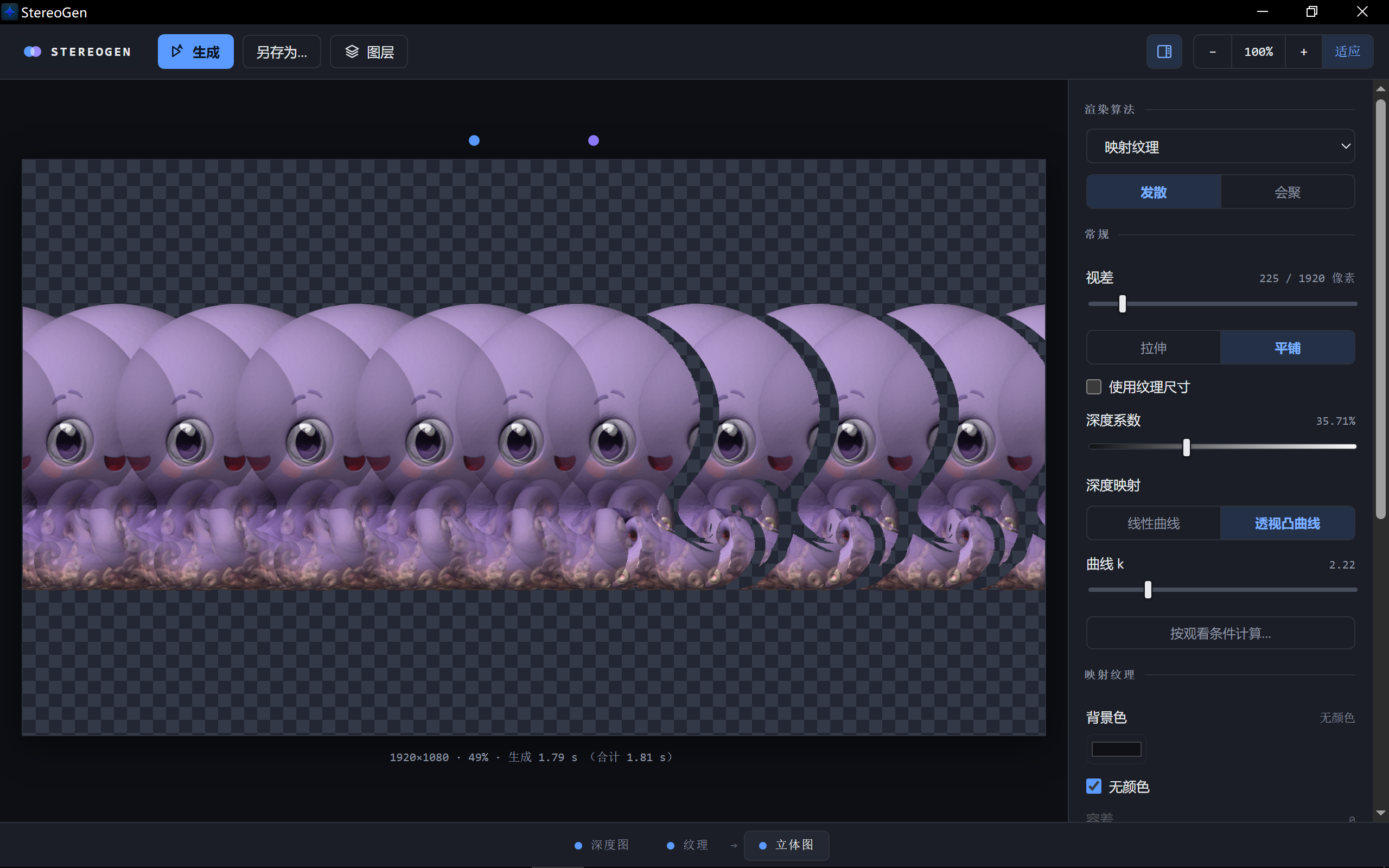Screen dimensions: 1389x868
Task: Click the settings panel scrollbar thumb
Action: point(1381,310)
